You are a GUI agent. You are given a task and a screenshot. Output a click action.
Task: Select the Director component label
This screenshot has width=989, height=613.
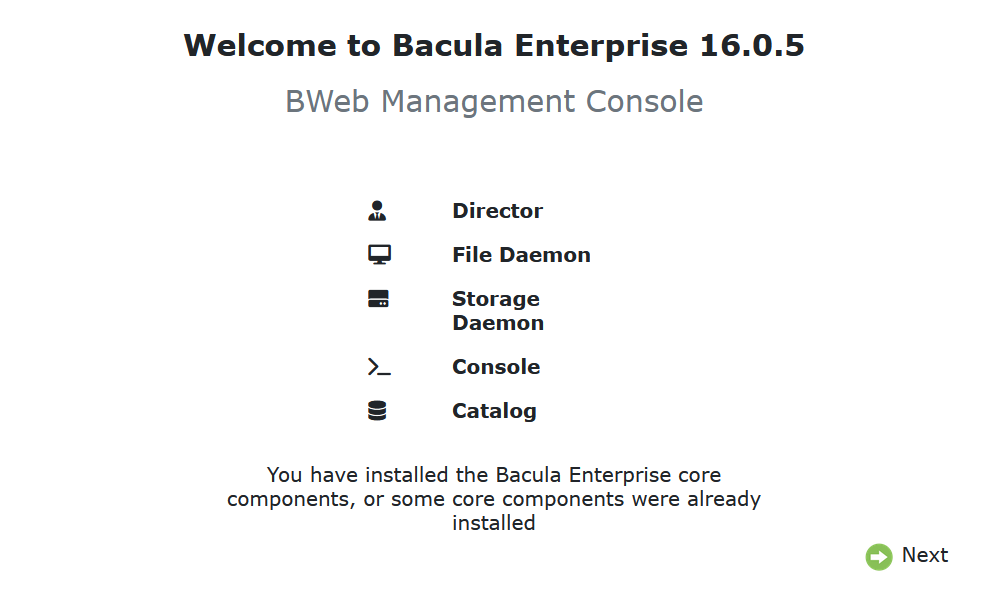[497, 211]
